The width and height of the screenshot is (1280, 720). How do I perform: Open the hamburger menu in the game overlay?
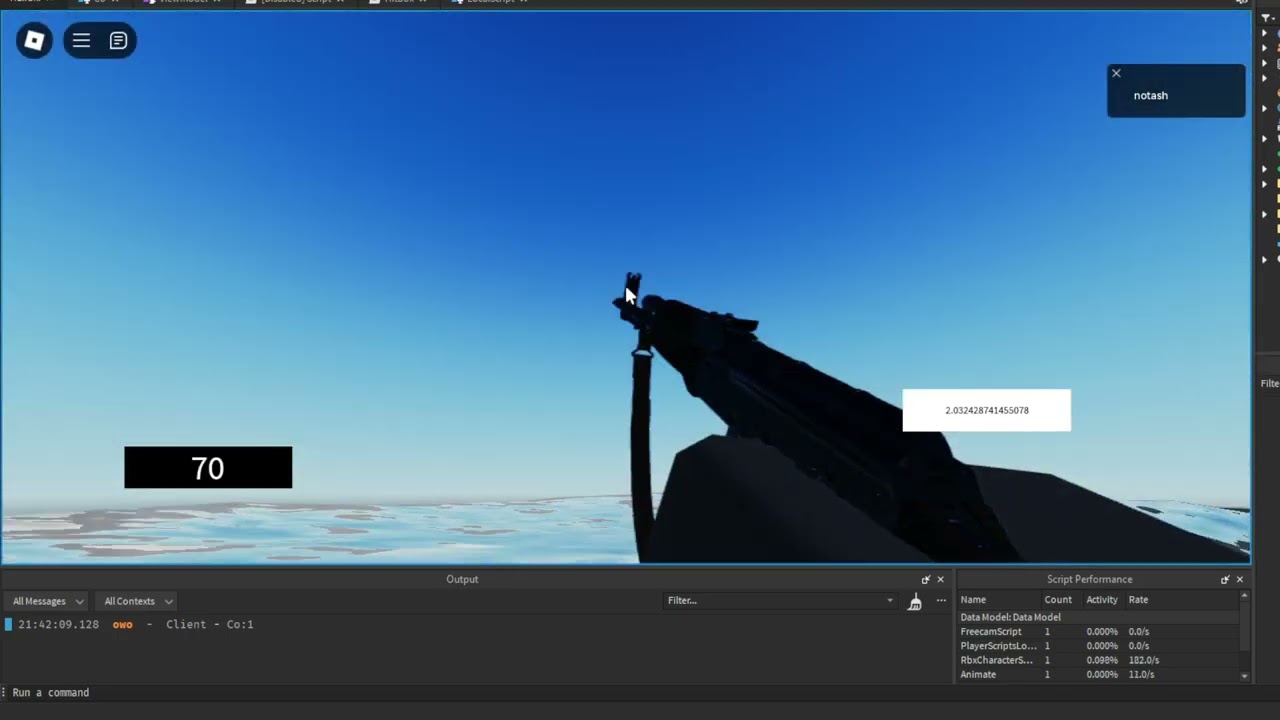tap(81, 41)
